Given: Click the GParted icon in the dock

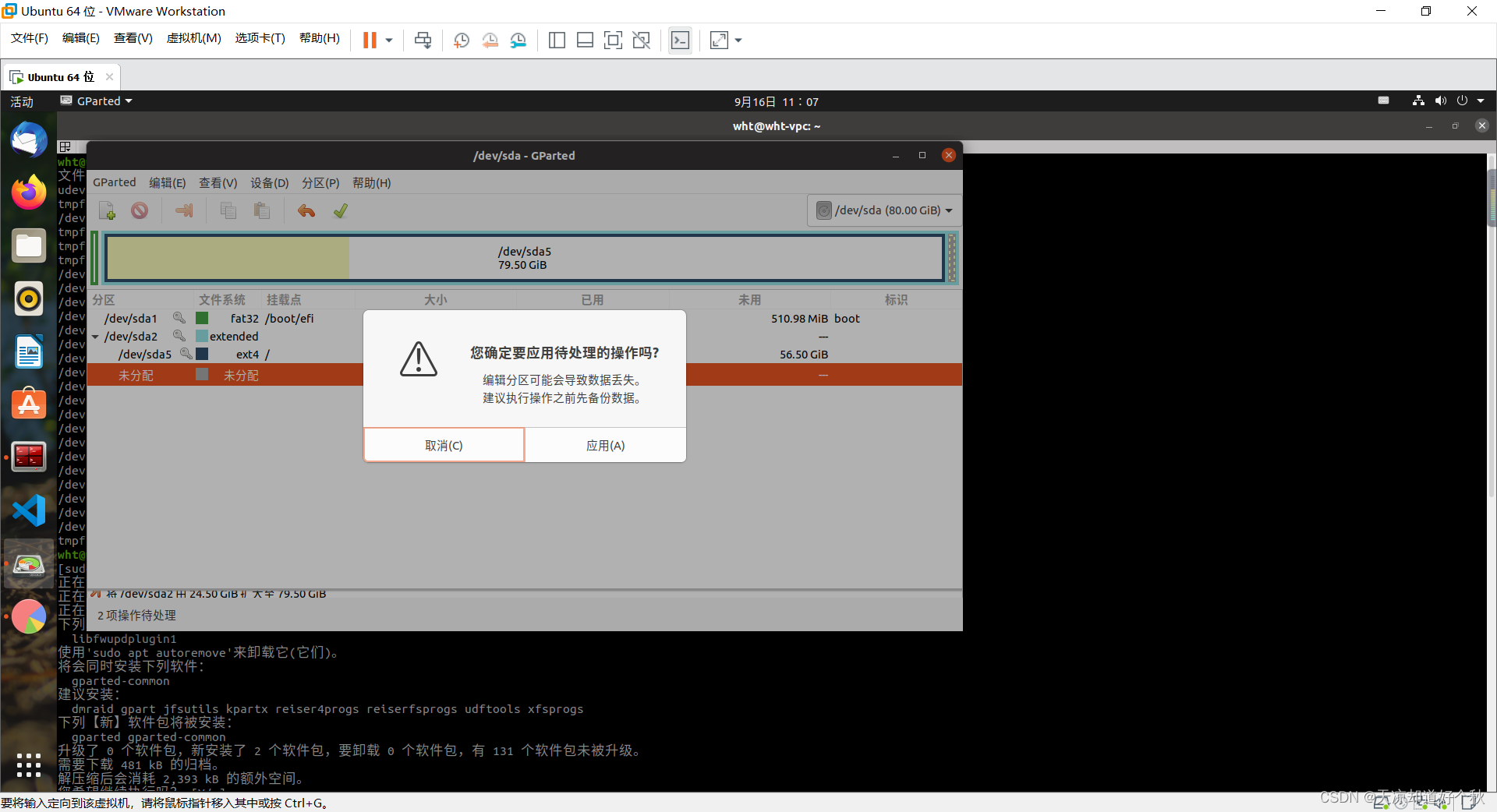Looking at the screenshot, I should pos(29,563).
